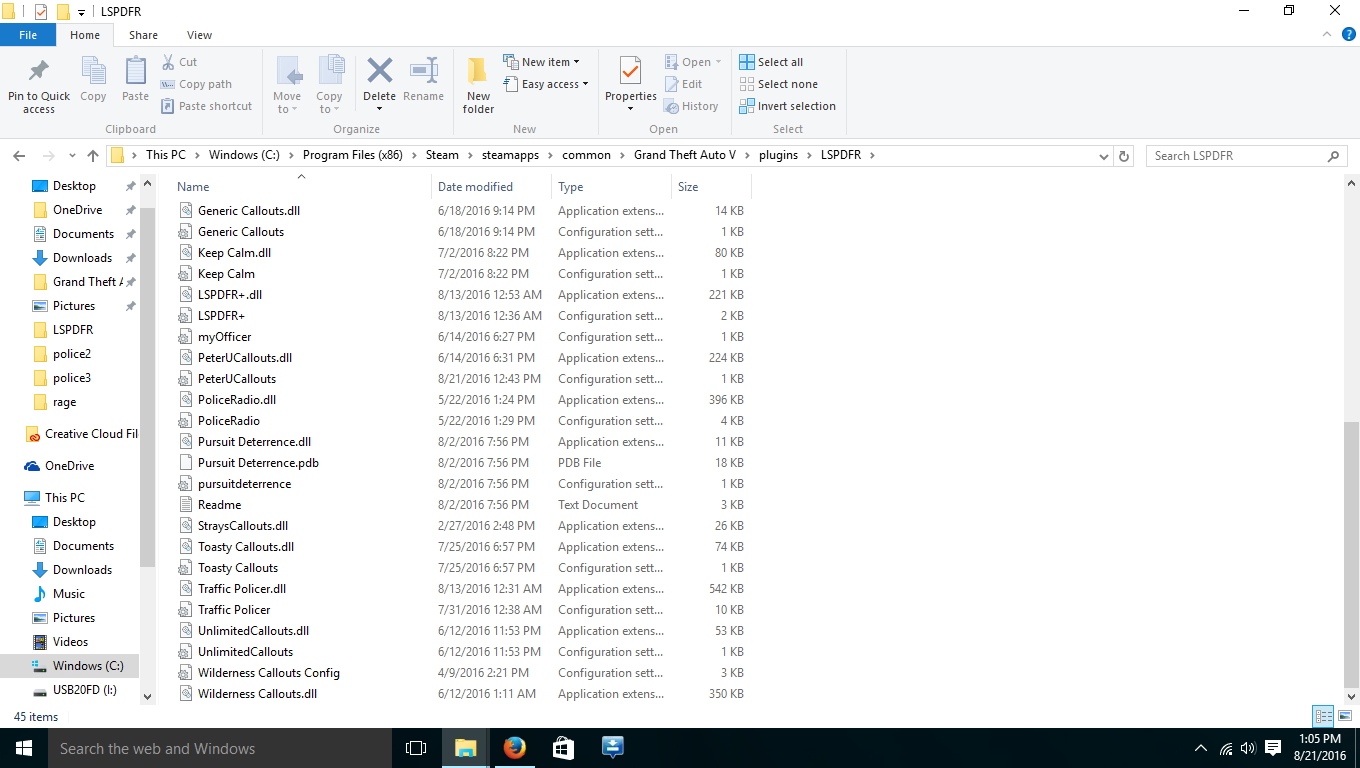Viewport: 1360px width, 768px height.
Task: Click Select all in Select group
Action: [771, 62]
